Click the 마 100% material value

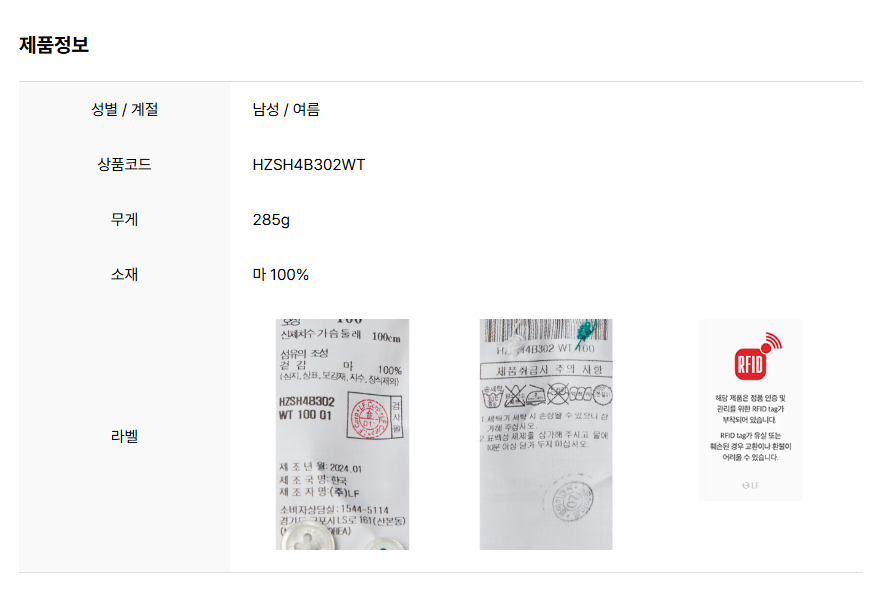[x=280, y=275]
